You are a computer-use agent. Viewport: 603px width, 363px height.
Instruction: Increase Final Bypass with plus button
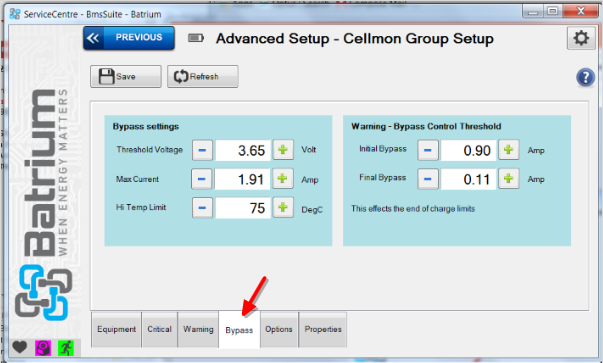[509, 178]
